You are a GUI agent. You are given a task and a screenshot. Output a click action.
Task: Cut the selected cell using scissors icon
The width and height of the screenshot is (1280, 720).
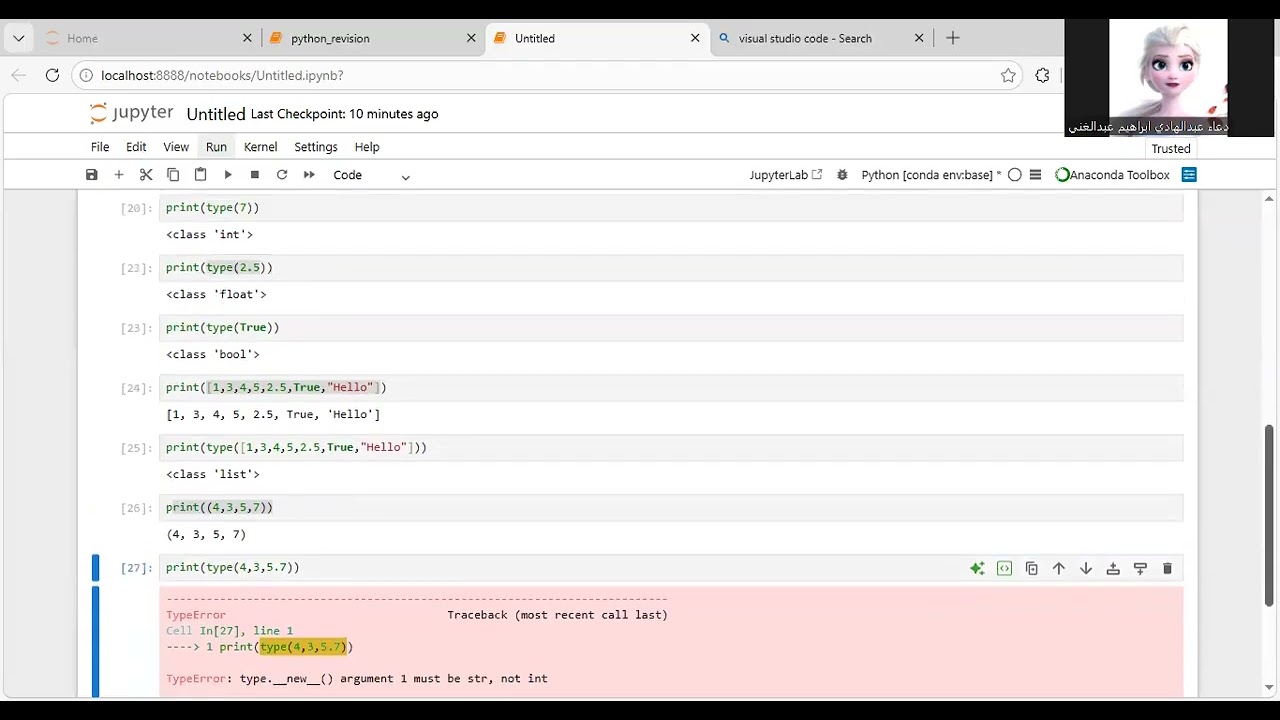coord(146,175)
